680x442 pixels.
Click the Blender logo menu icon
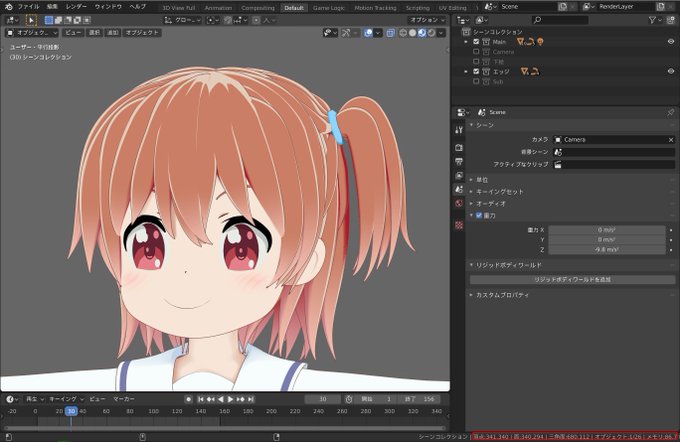pos(8,7)
